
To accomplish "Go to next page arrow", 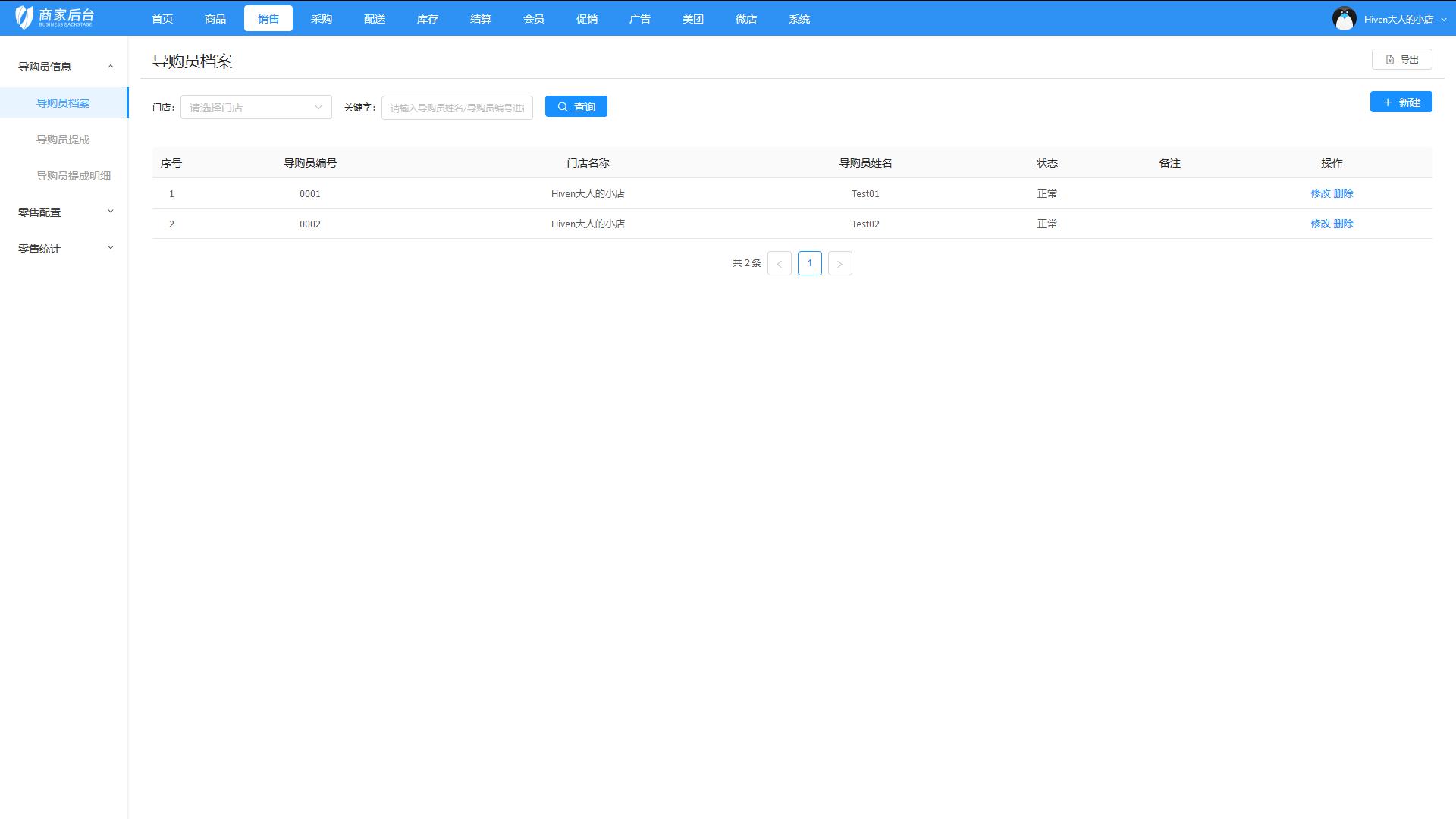I will pyautogui.click(x=839, y=263).
